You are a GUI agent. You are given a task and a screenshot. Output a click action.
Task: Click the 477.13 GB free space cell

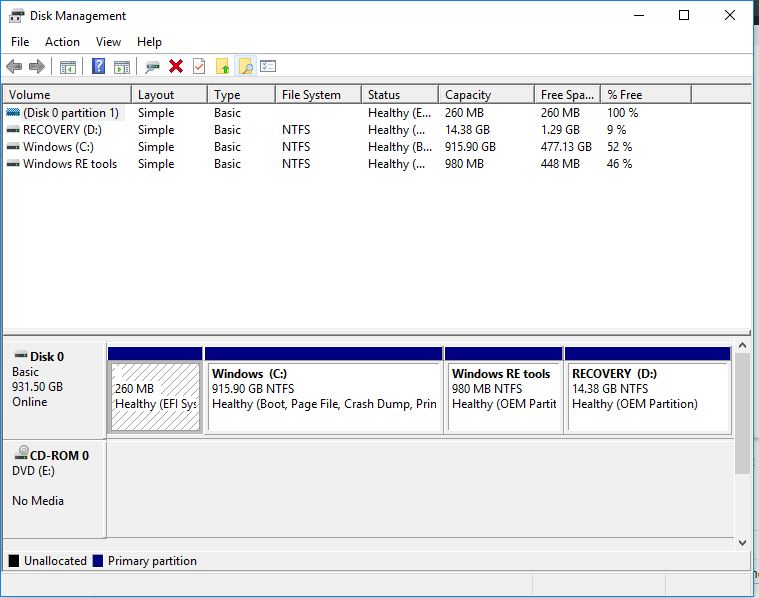(566, 147)
